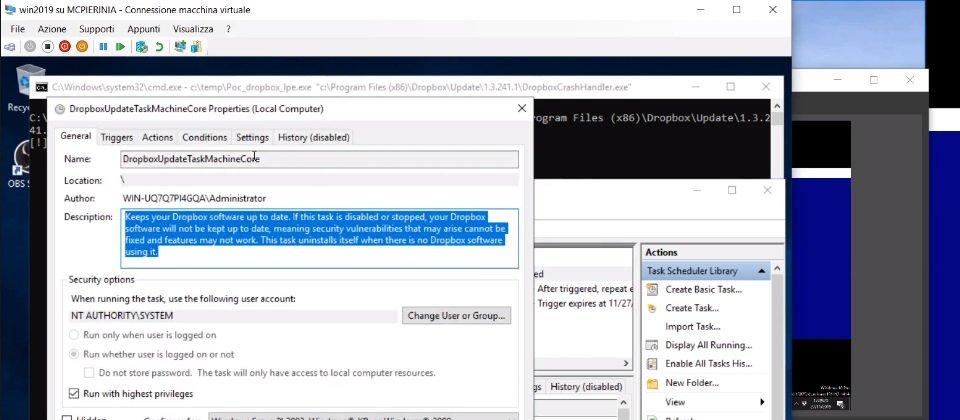Click the black square Turn Off icon
The height and width of the screenshot is (420, 960).
click(x=47, y=47)
